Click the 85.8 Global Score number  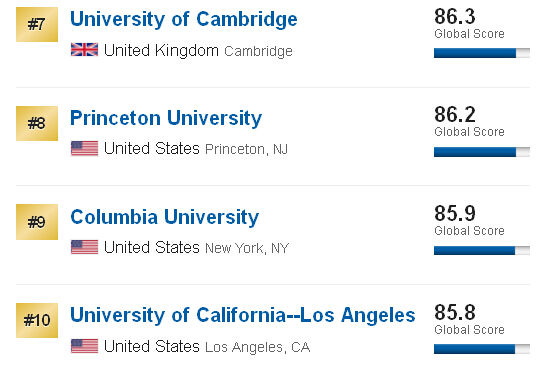(455, 312)
